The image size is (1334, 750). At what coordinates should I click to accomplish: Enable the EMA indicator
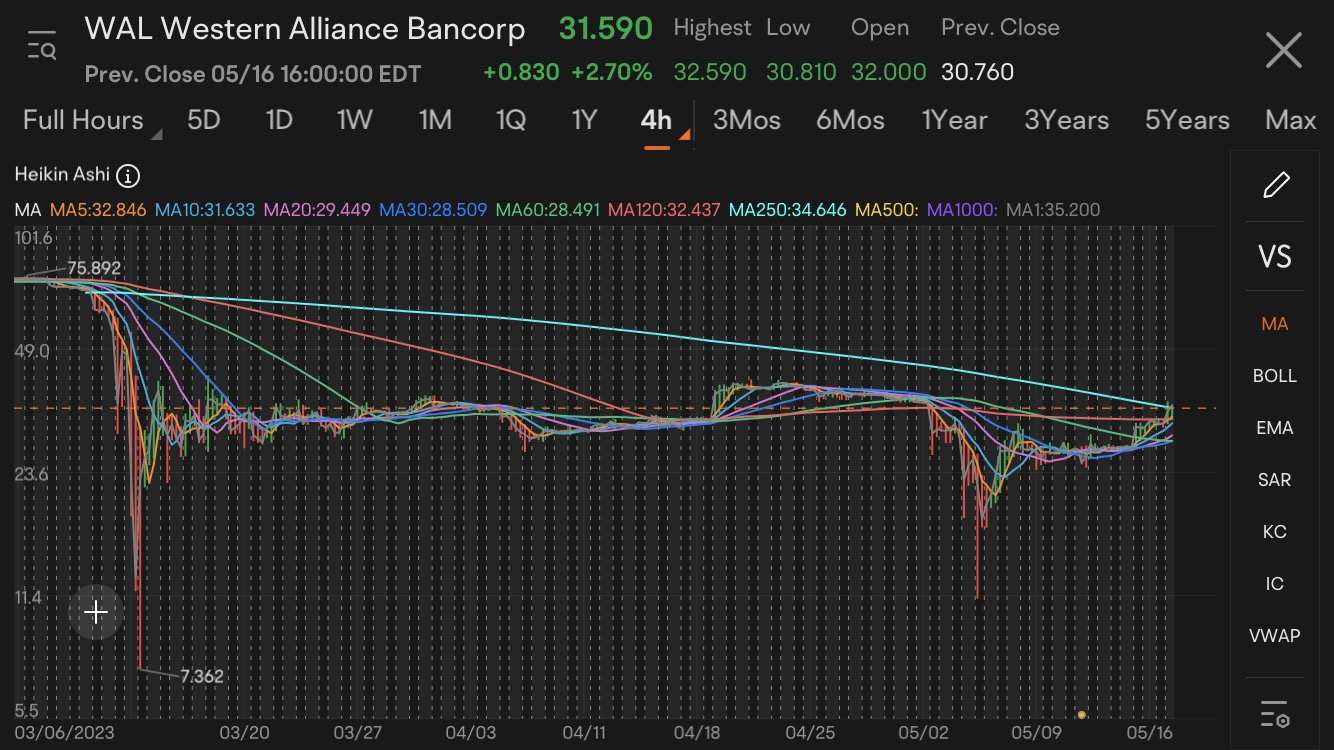(x=1275, y=428)
